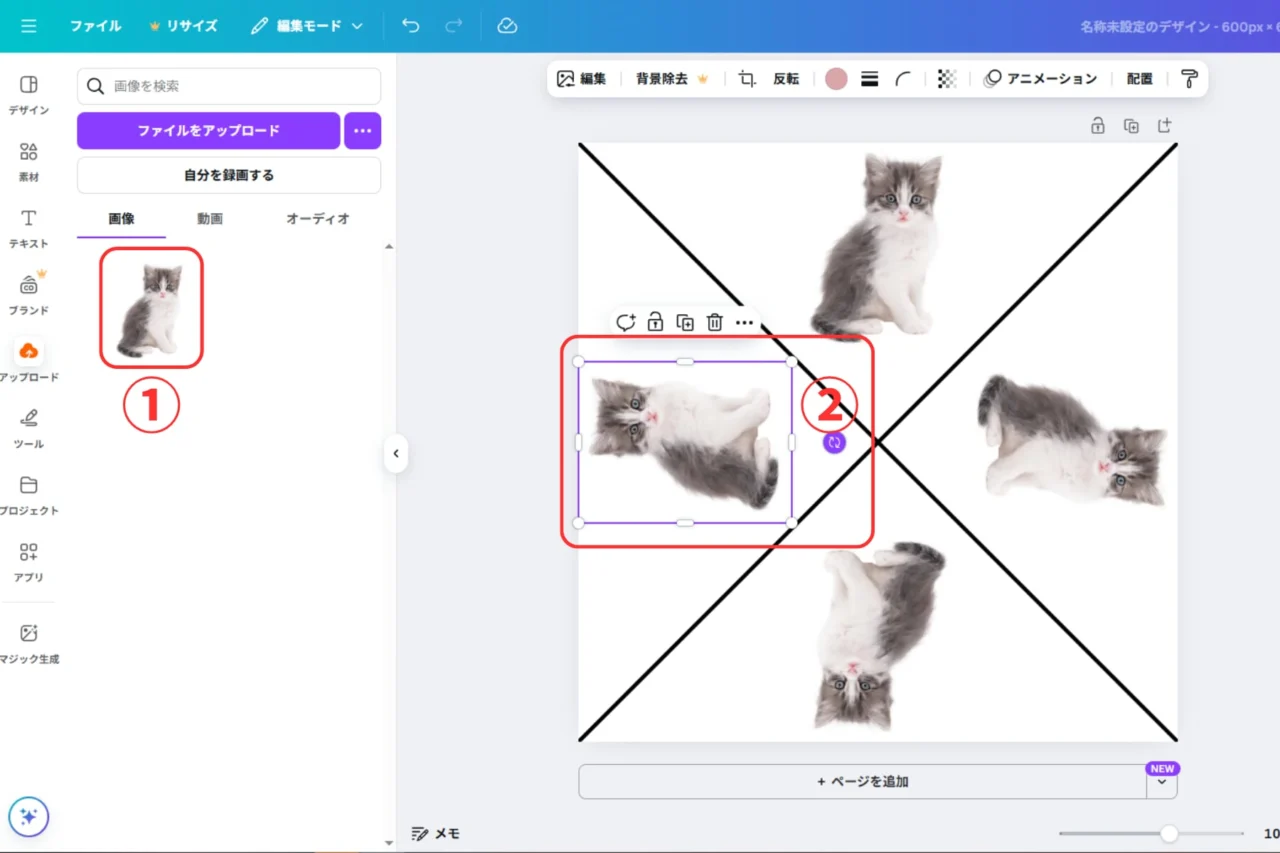
Task: Switch to the 動画 tab
Action: pos(210,218)
